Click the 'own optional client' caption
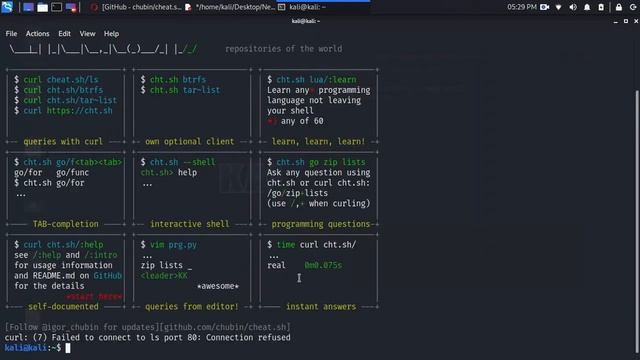640x360 pixels. tap(190, 142)
